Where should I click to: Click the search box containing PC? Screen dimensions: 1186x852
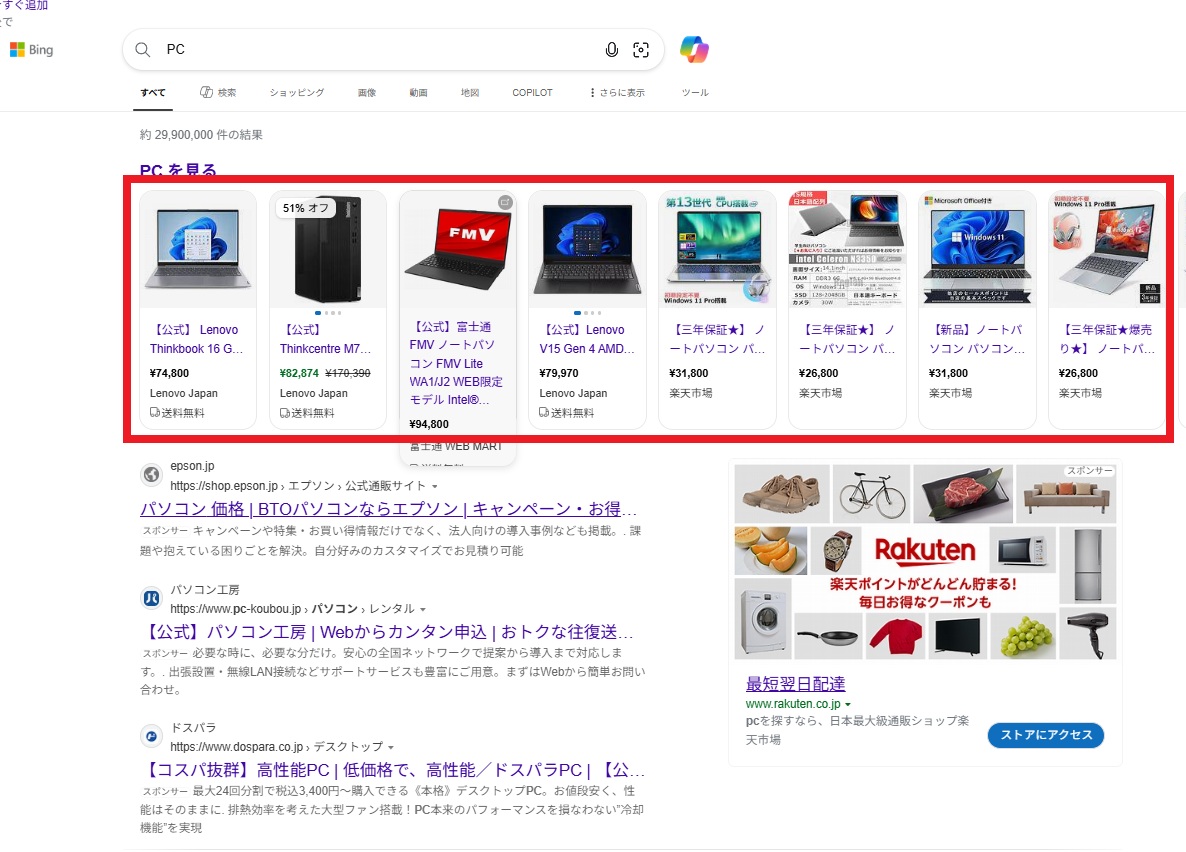pos(393,50)
